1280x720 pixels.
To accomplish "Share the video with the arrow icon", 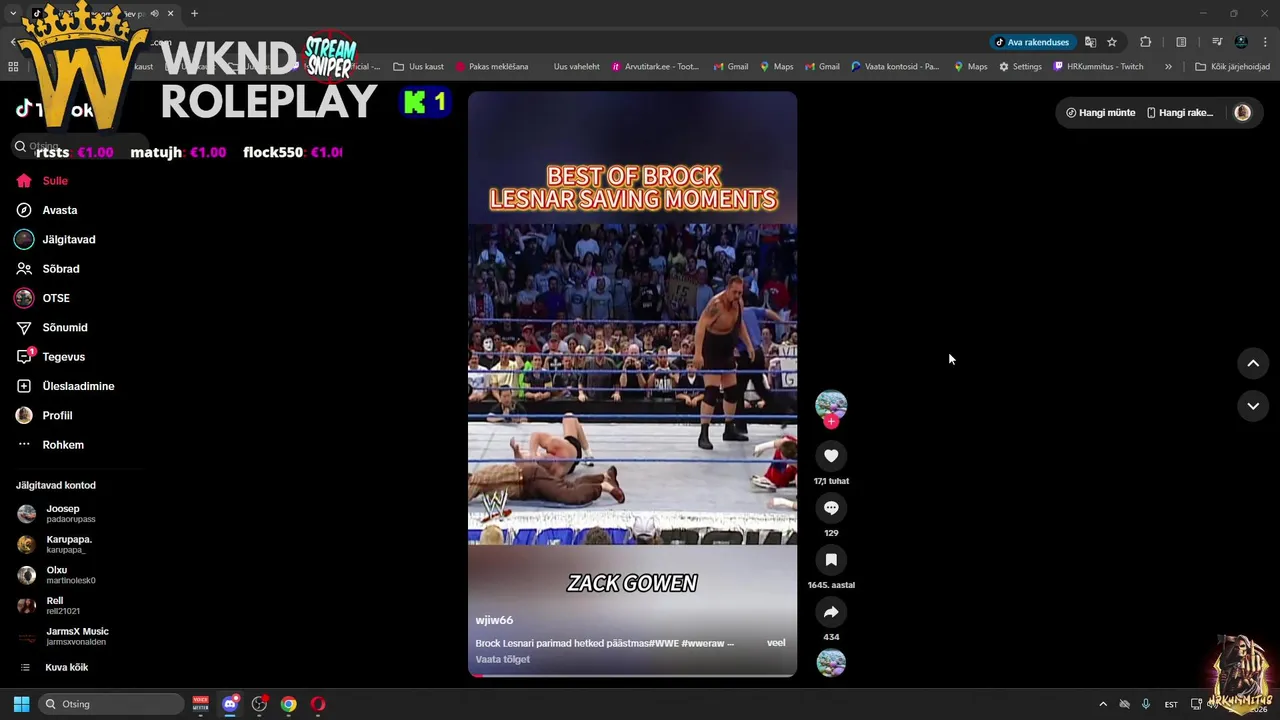I will pos(831,612).
